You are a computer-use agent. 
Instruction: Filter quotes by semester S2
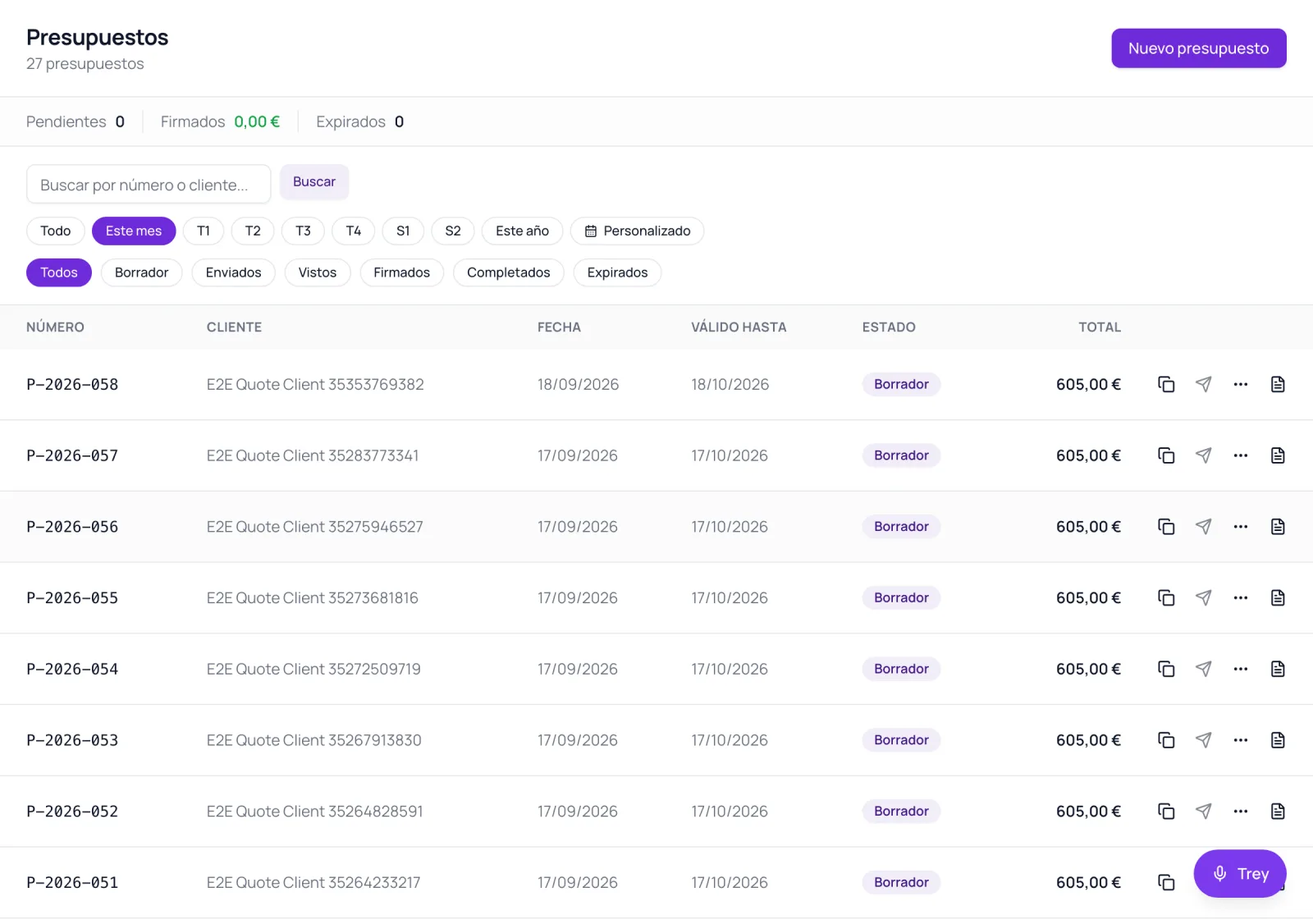[x=453, y=231]
